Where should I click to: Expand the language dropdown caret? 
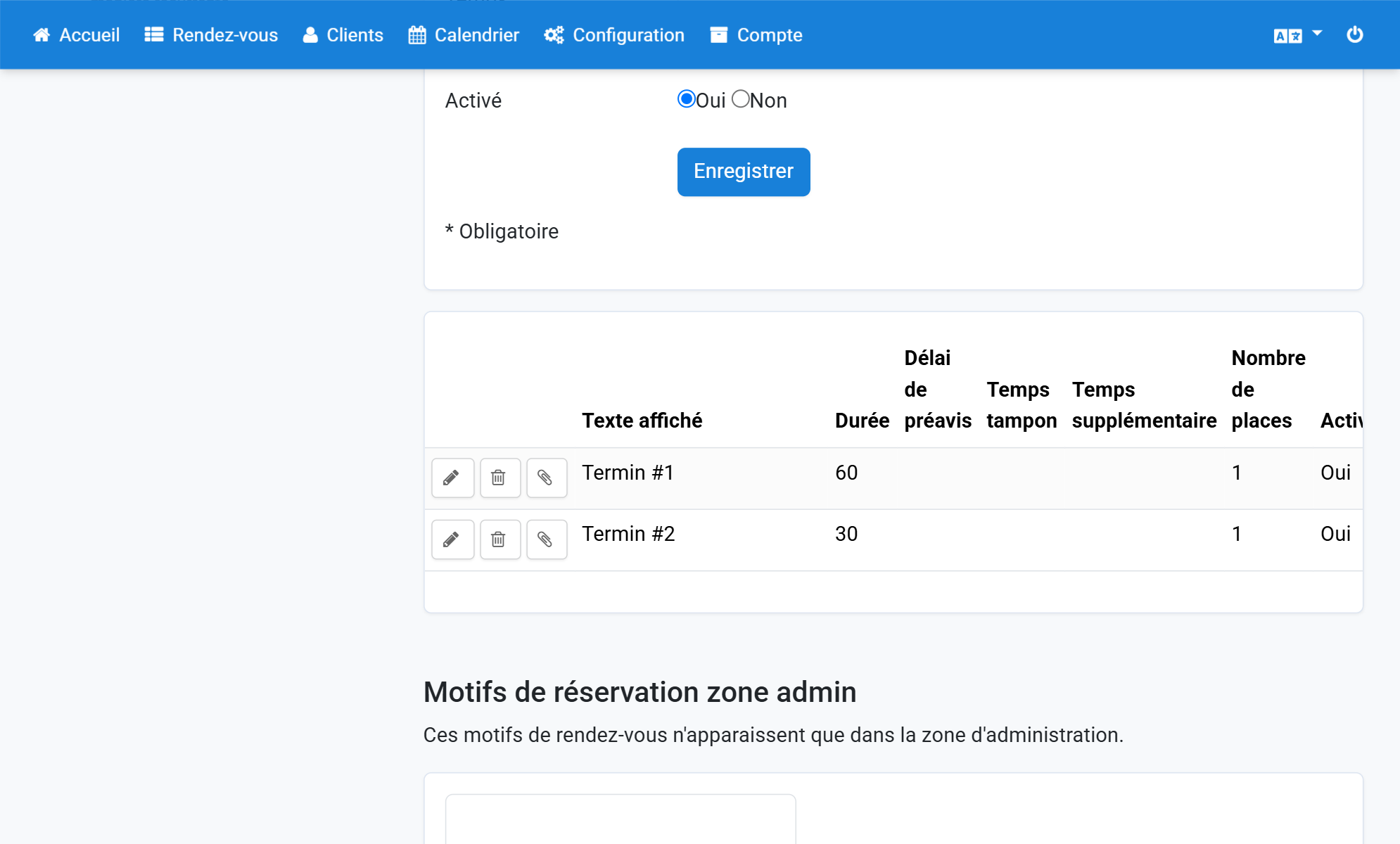pyautogui.click(x=1317, y=33)
